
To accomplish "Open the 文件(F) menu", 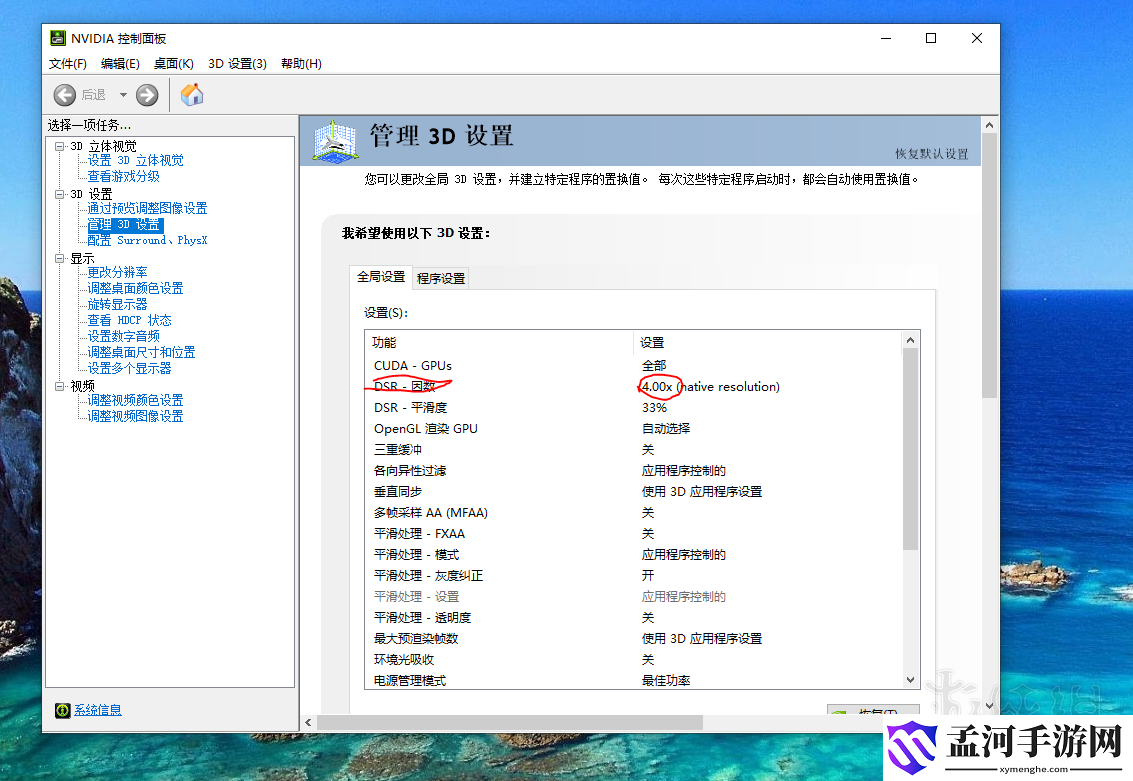I will (67, 64).
